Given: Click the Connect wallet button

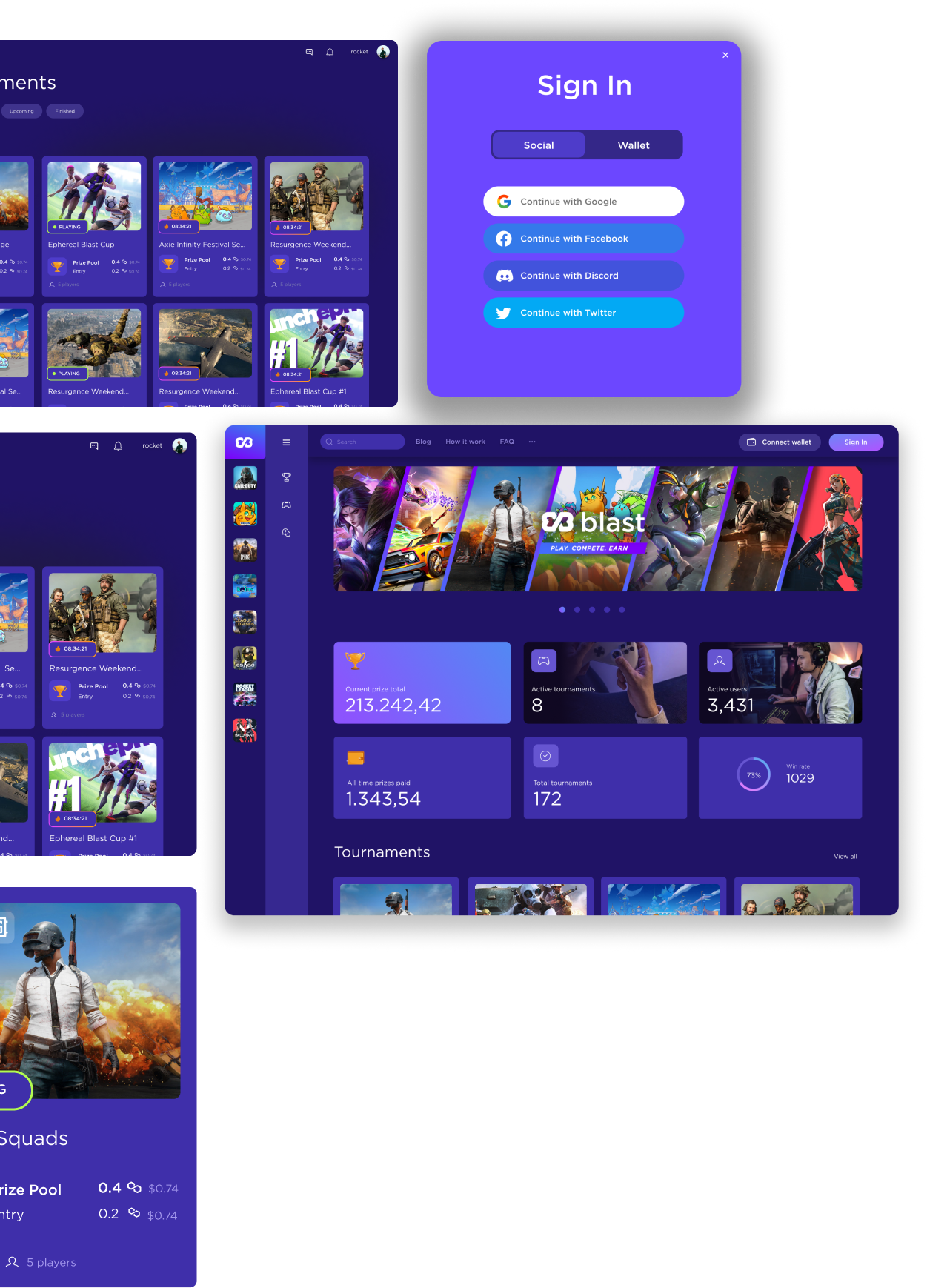Looking at the screenshot, I should click(x=779, y=442).
